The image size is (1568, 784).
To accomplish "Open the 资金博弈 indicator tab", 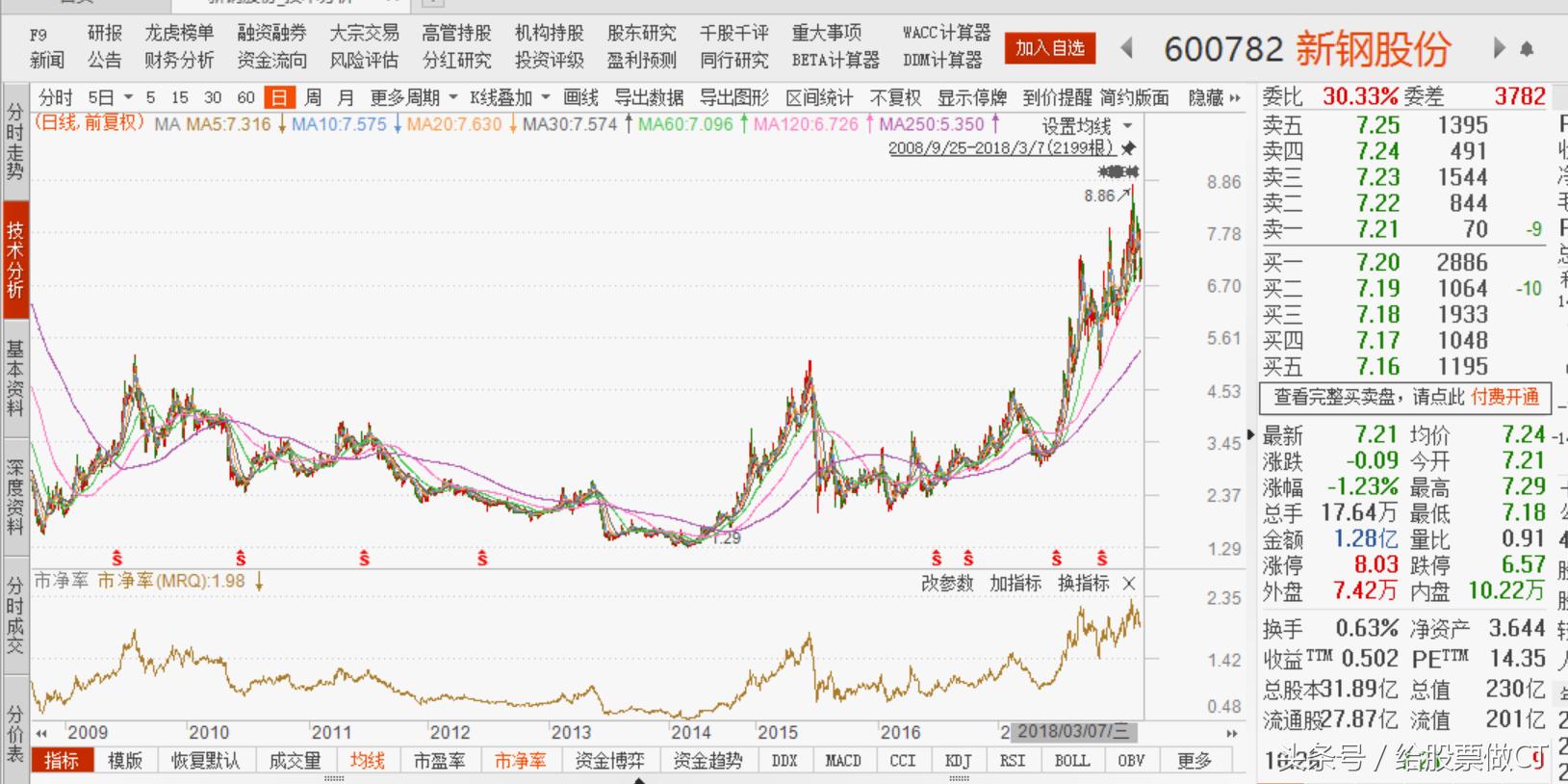I will (610, 761).
